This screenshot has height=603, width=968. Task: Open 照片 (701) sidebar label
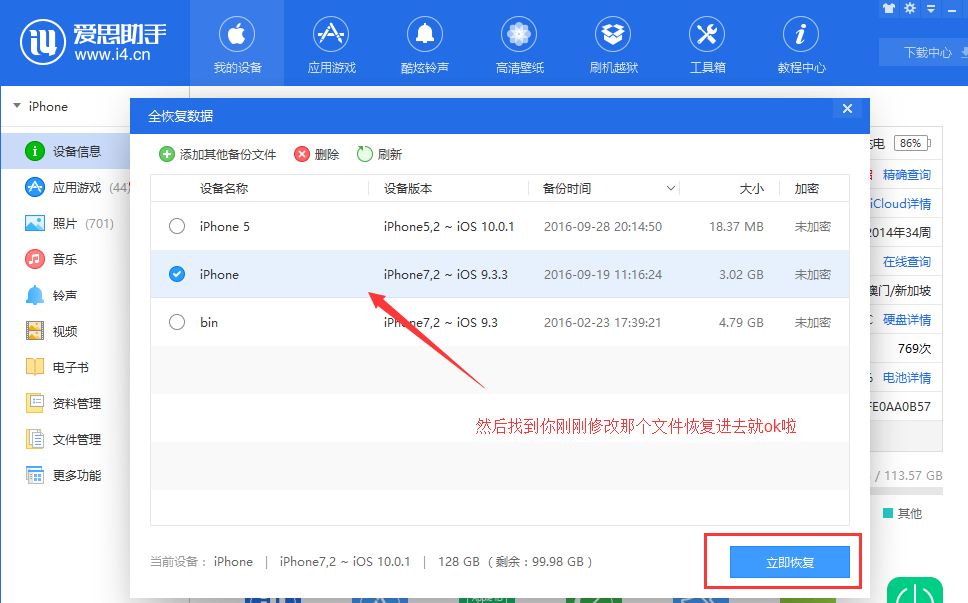point(83,223)
